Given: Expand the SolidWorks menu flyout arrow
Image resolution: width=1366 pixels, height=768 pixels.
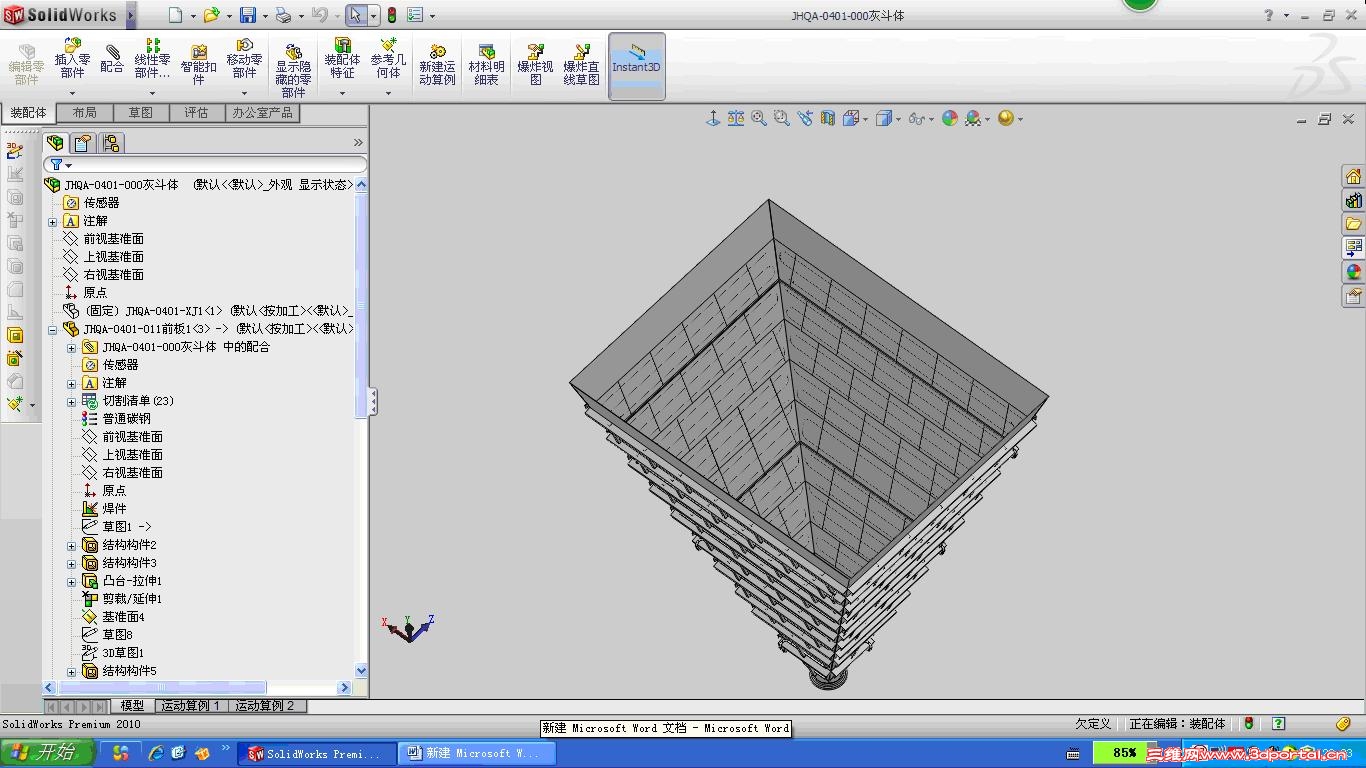Looking at the screenshot, I should [x=131, y=15].
